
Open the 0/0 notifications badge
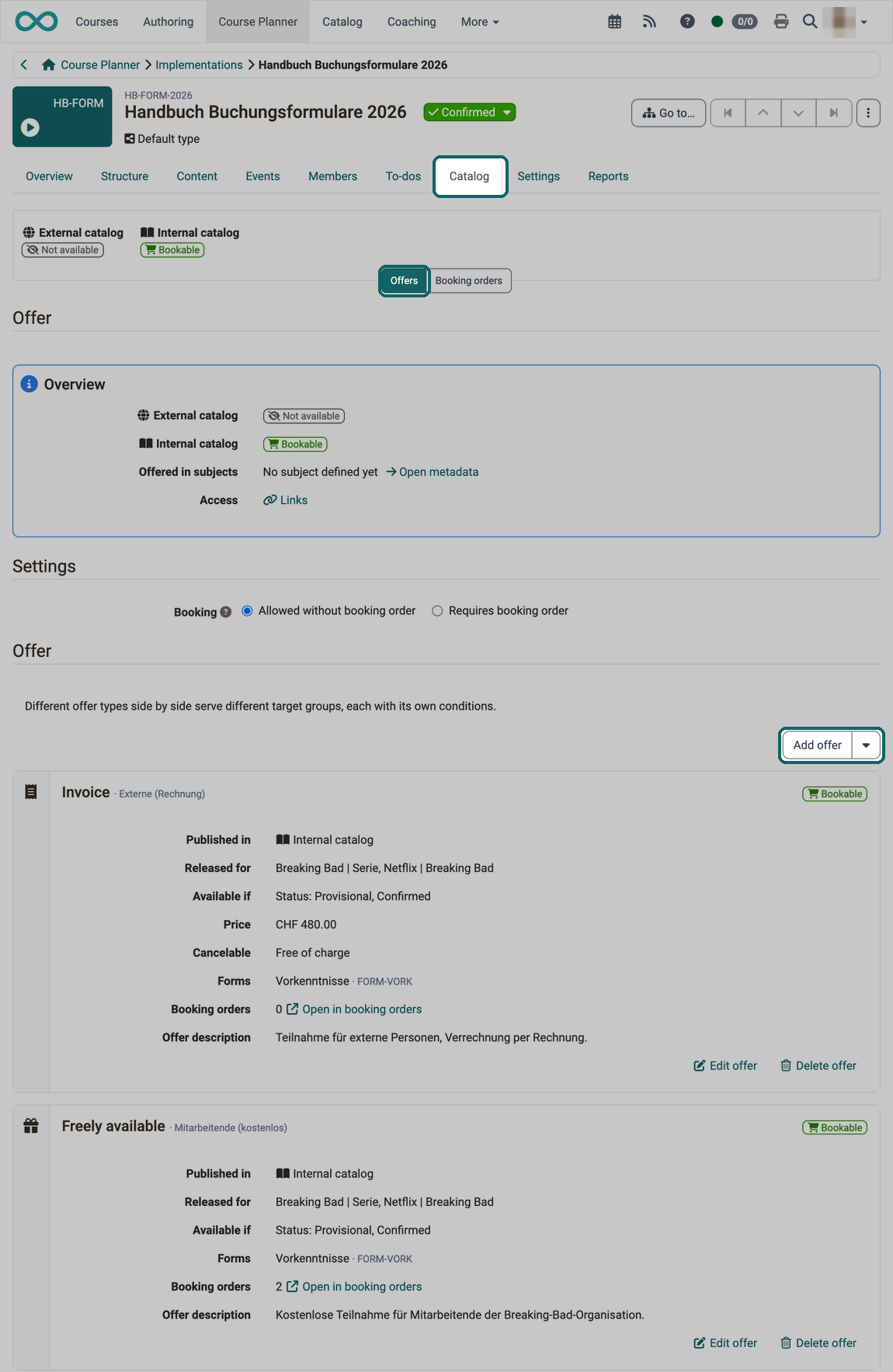tap(745, 22)
